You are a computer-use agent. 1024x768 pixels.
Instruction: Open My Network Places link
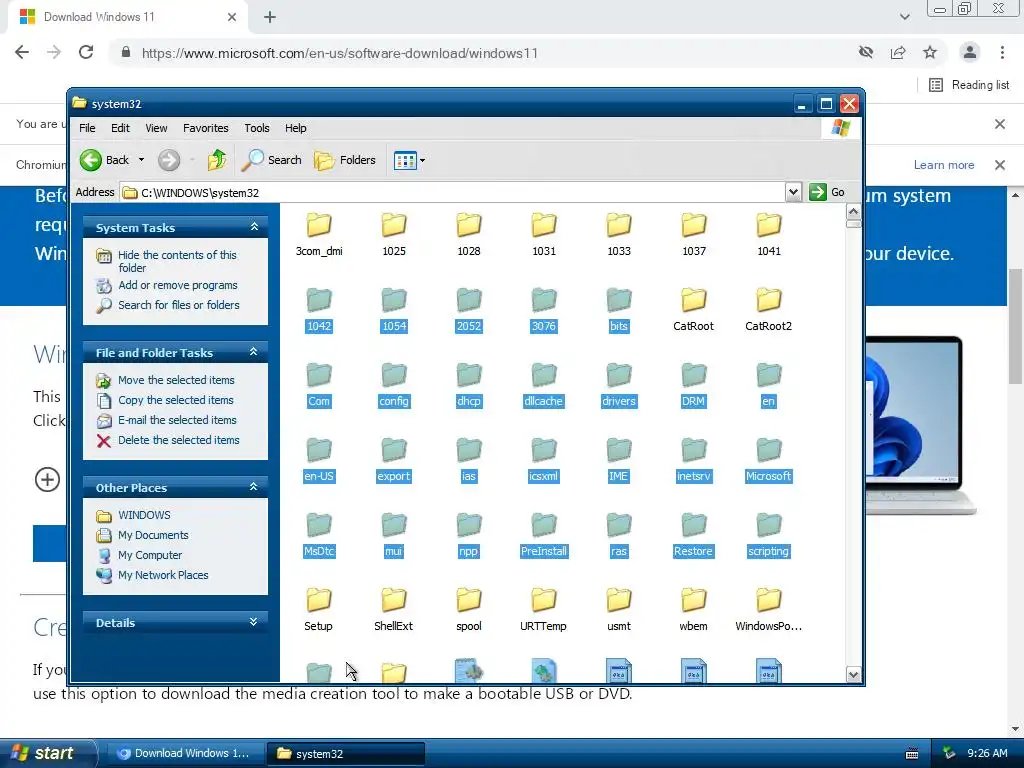pyautogui.click(x=163, y=575)
